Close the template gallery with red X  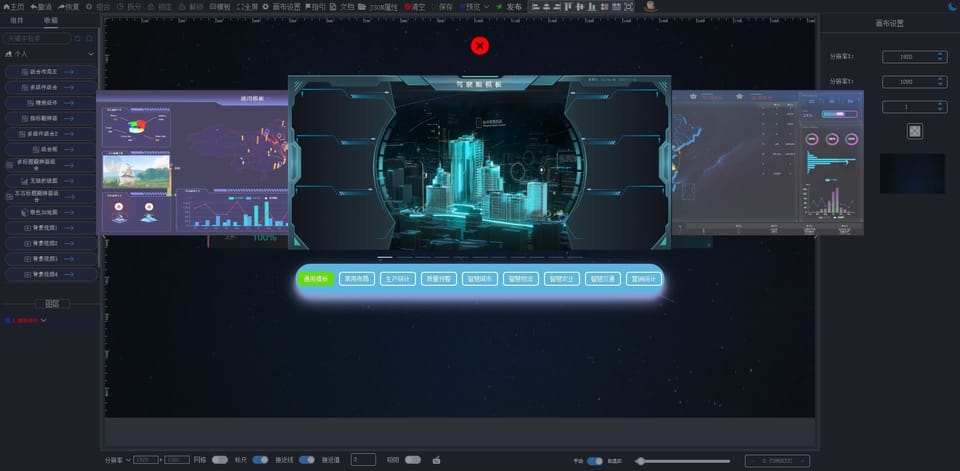point(480,46)
